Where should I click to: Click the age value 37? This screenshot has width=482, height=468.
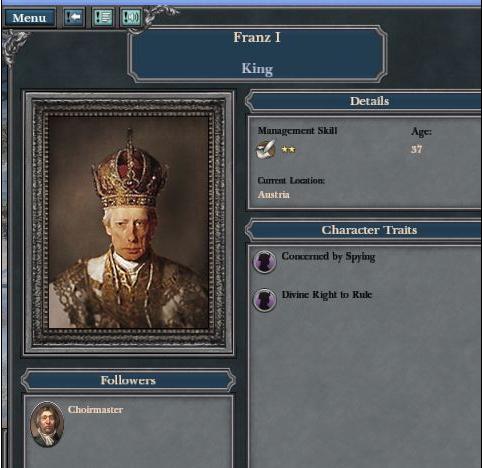(x=416, y=149)
